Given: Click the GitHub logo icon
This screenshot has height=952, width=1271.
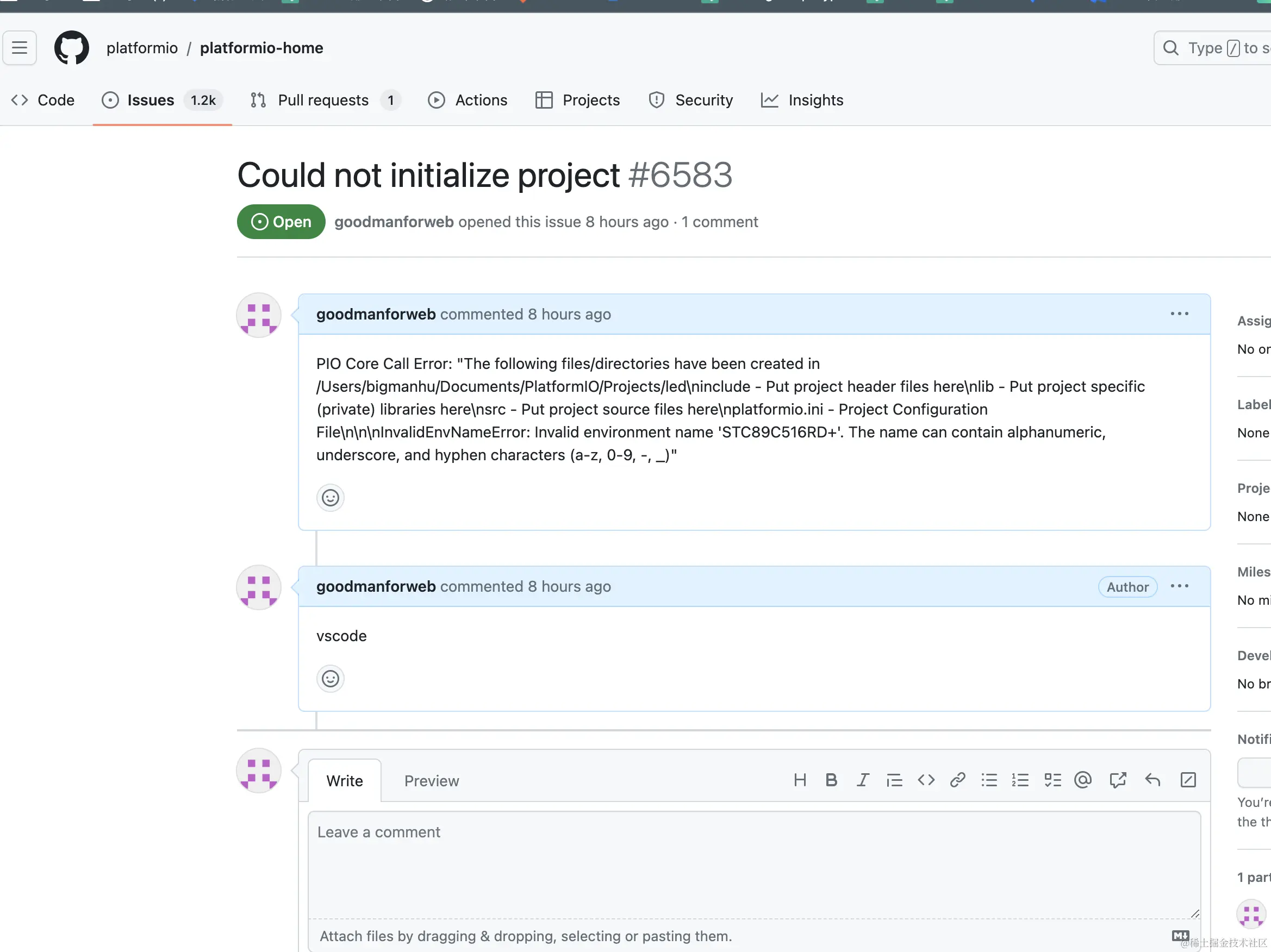Looking at the screenshot, I should [71, 48].
